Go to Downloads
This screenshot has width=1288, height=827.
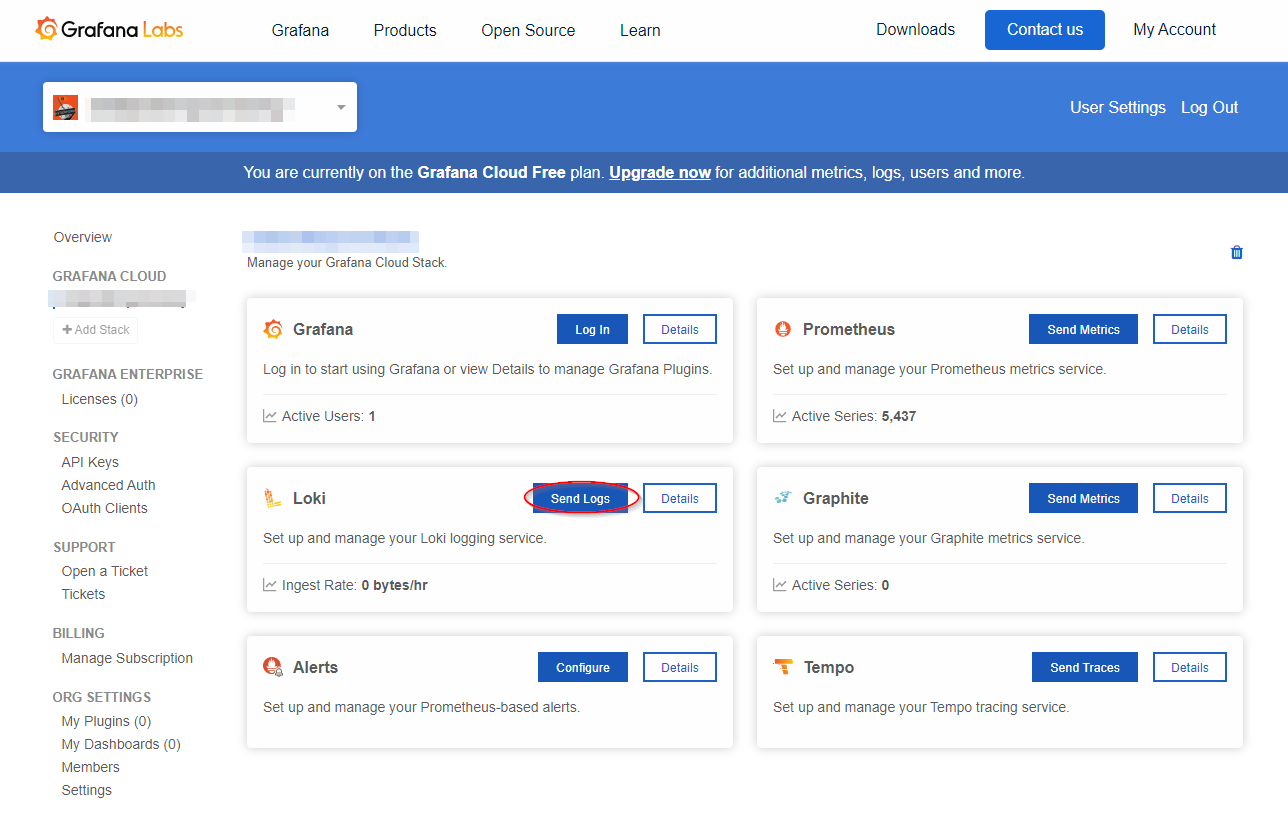click(916, 30)
